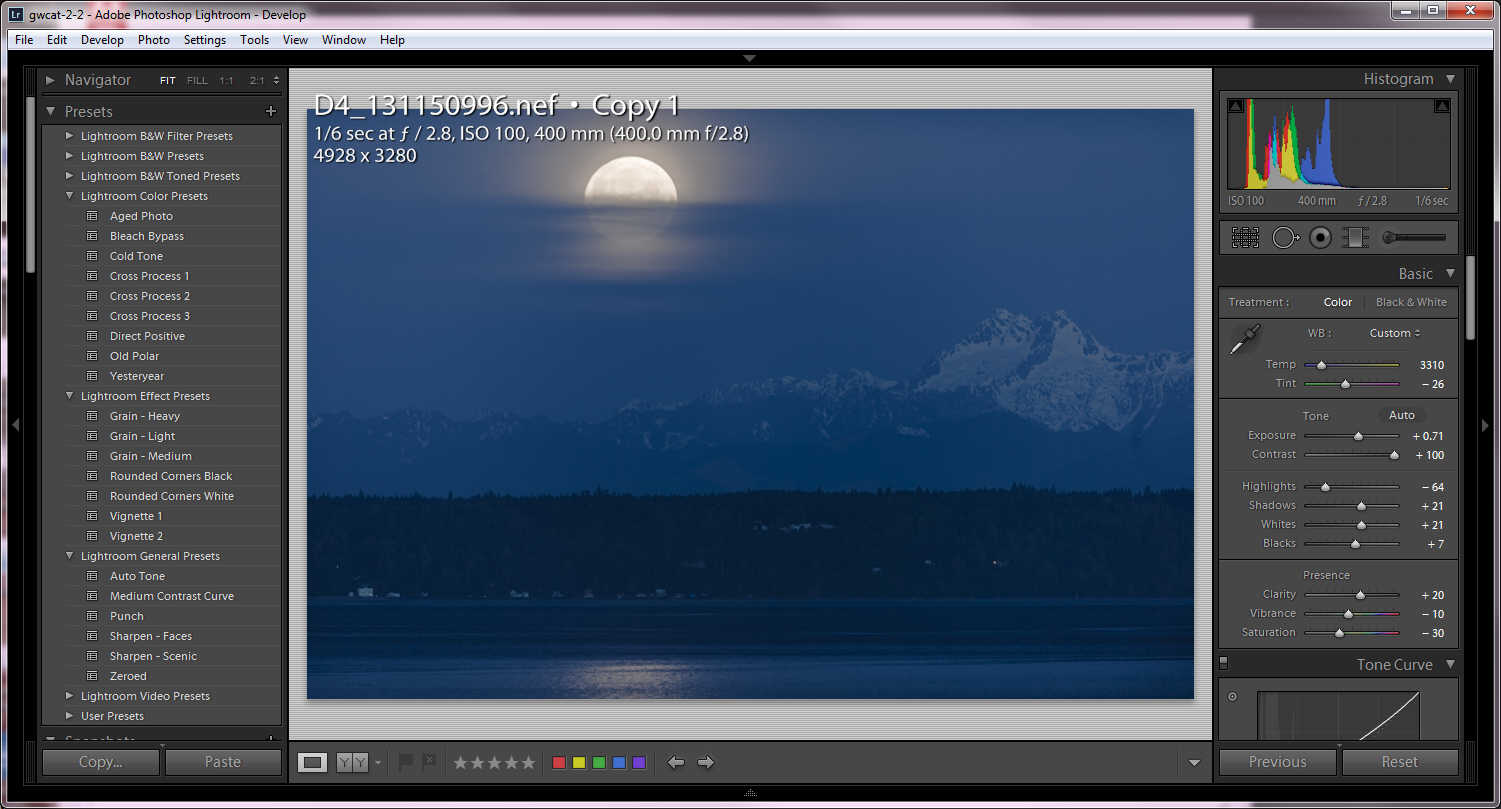This screenshot has height=809, width=1501.
Task: Go to the next photo arrow
Action: click(706, 763)
